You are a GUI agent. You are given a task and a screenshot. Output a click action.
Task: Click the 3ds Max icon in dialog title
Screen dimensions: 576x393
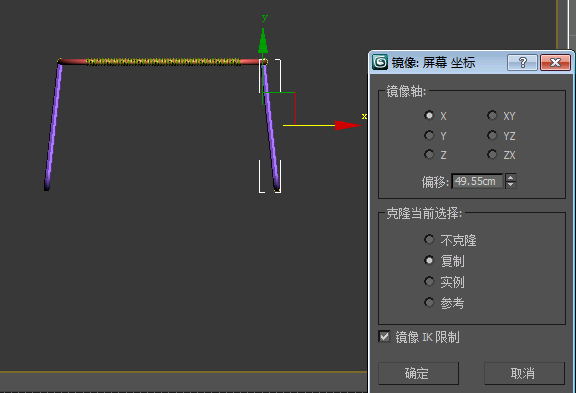coord(380,62)
